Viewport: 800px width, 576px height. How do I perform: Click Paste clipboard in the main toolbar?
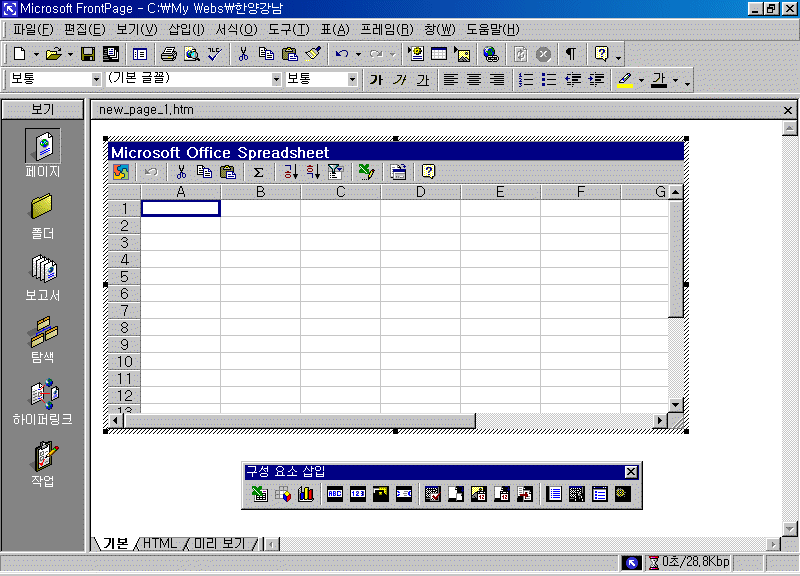[x=289, y=54]
